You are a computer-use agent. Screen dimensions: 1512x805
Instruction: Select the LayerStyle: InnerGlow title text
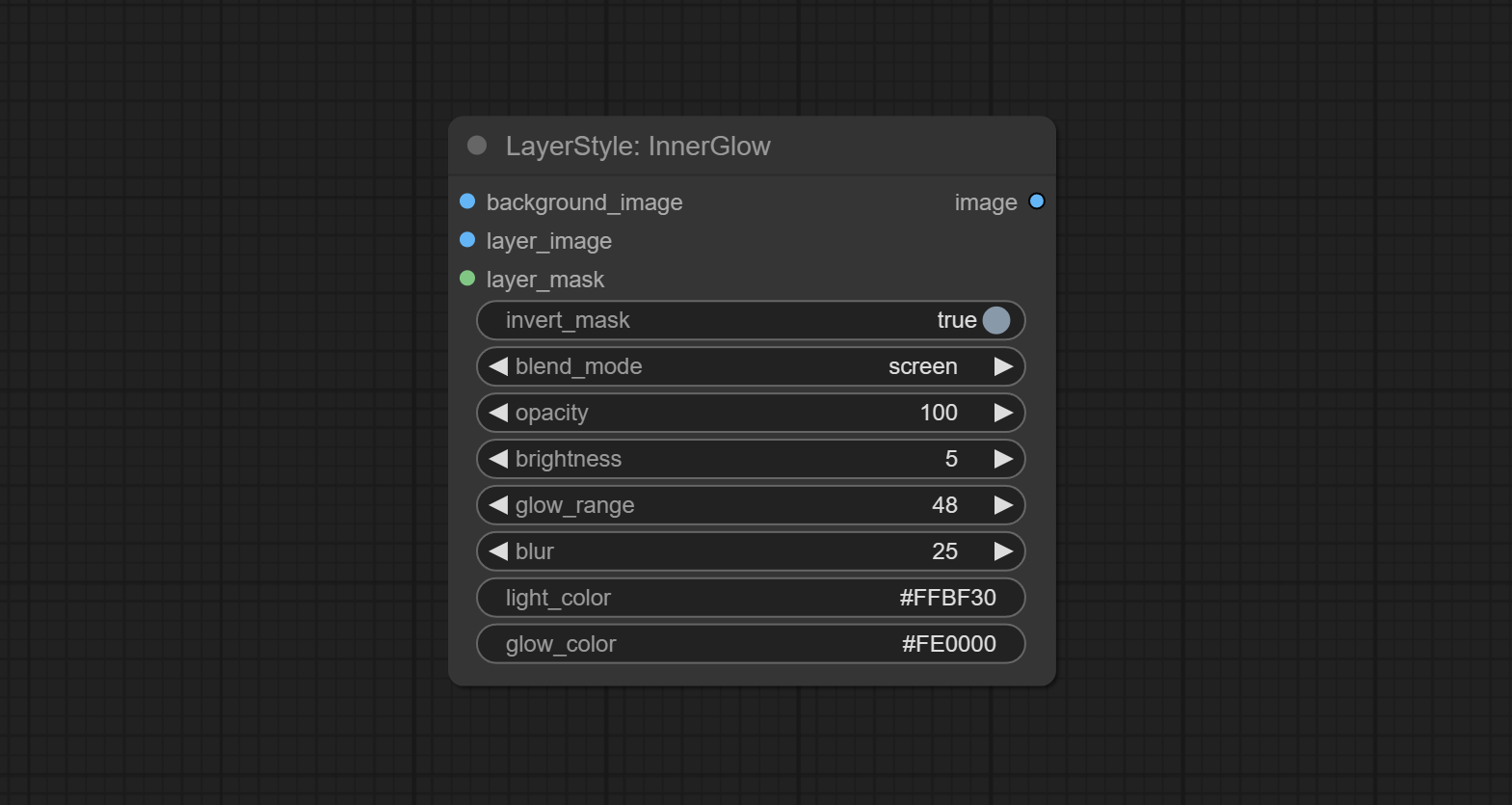(x=638, y=147)
